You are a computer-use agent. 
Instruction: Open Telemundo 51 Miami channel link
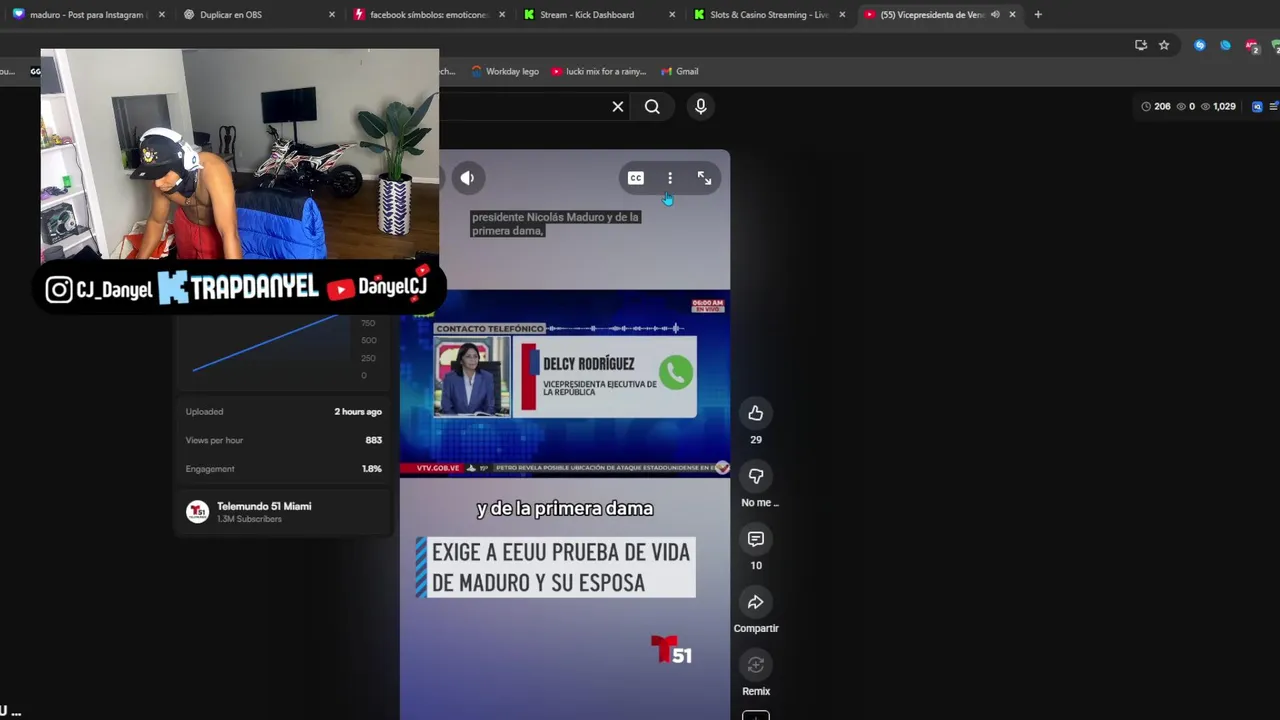click(264, 506)
